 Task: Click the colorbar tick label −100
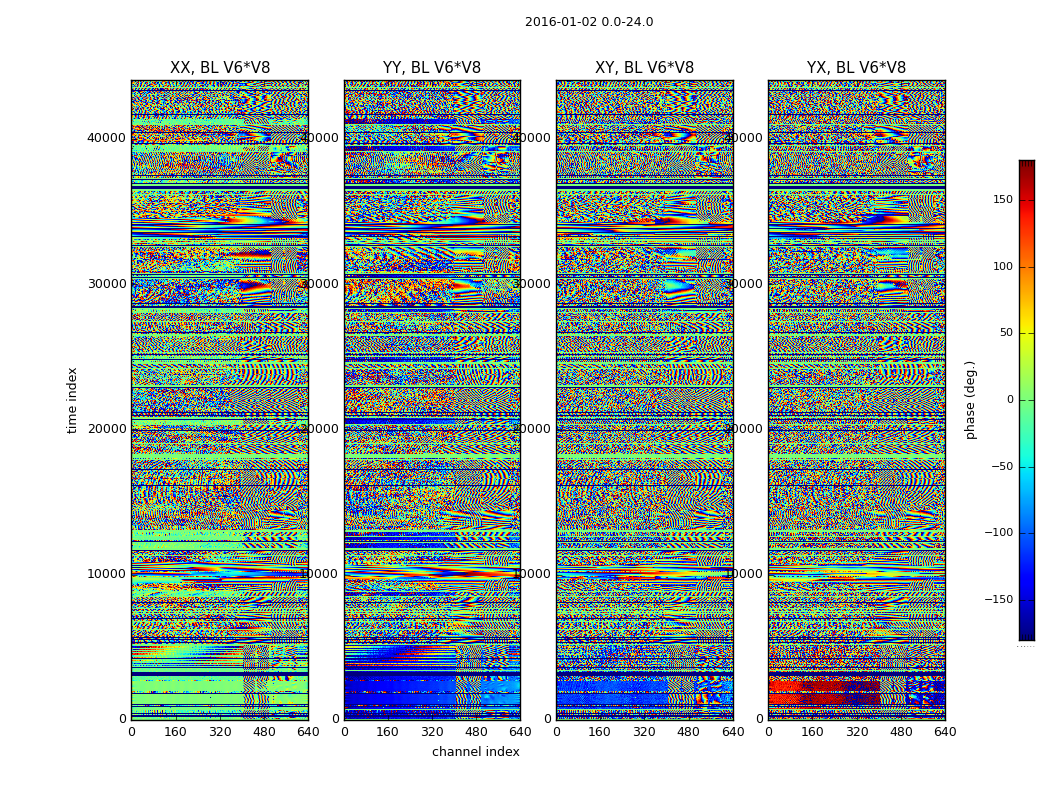pos(998,533)
